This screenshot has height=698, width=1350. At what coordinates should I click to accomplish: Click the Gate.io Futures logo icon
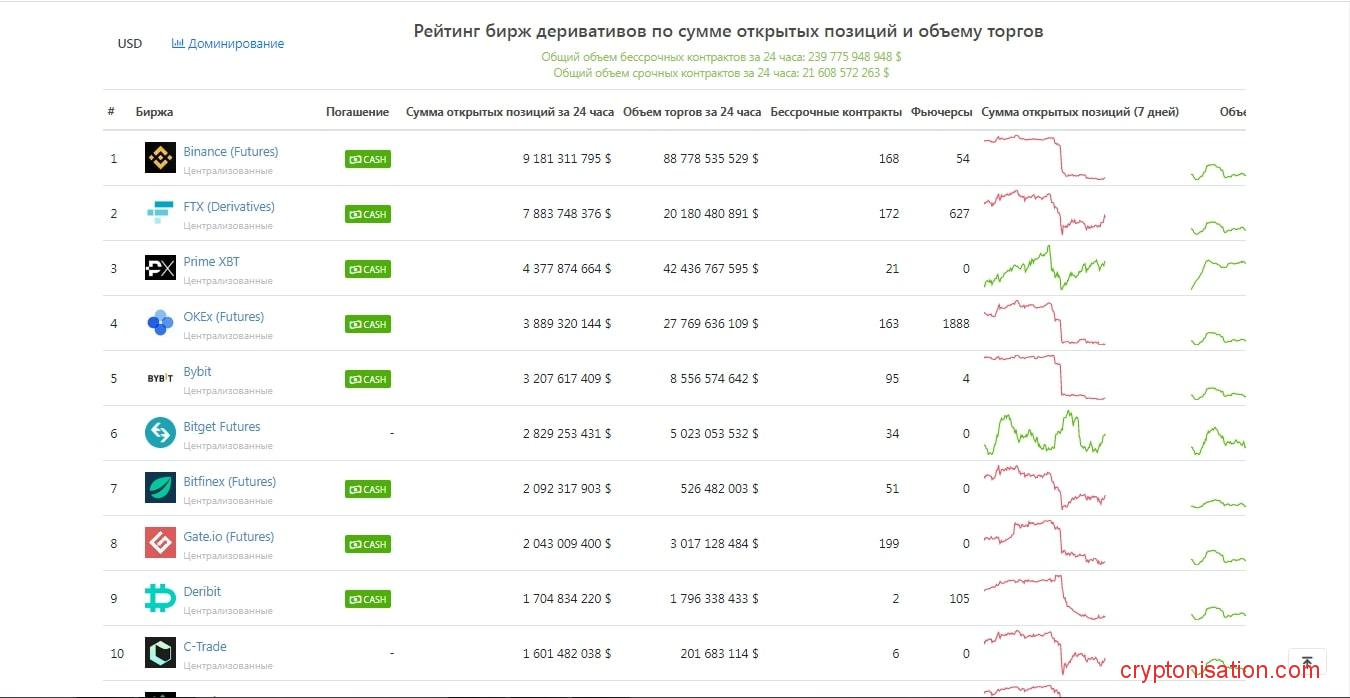coord(160,543)
